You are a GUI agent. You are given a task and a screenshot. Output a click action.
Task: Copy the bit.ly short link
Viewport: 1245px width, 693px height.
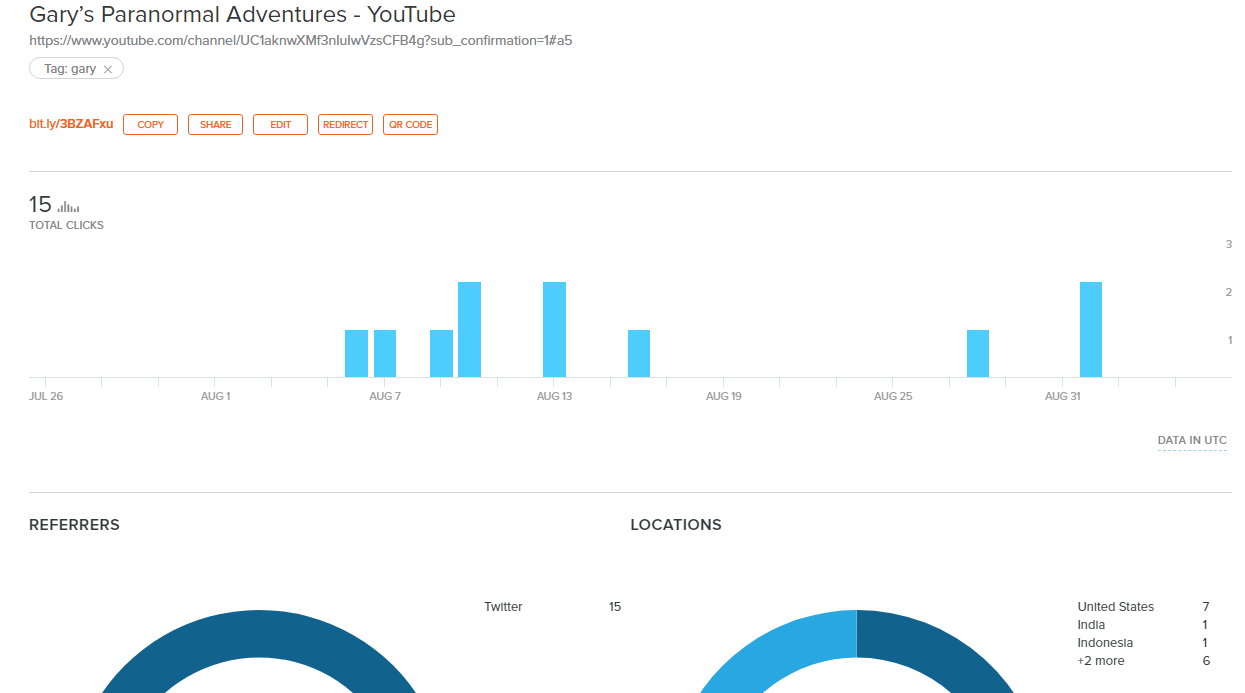pyautogui.click(x=150, y=125)
